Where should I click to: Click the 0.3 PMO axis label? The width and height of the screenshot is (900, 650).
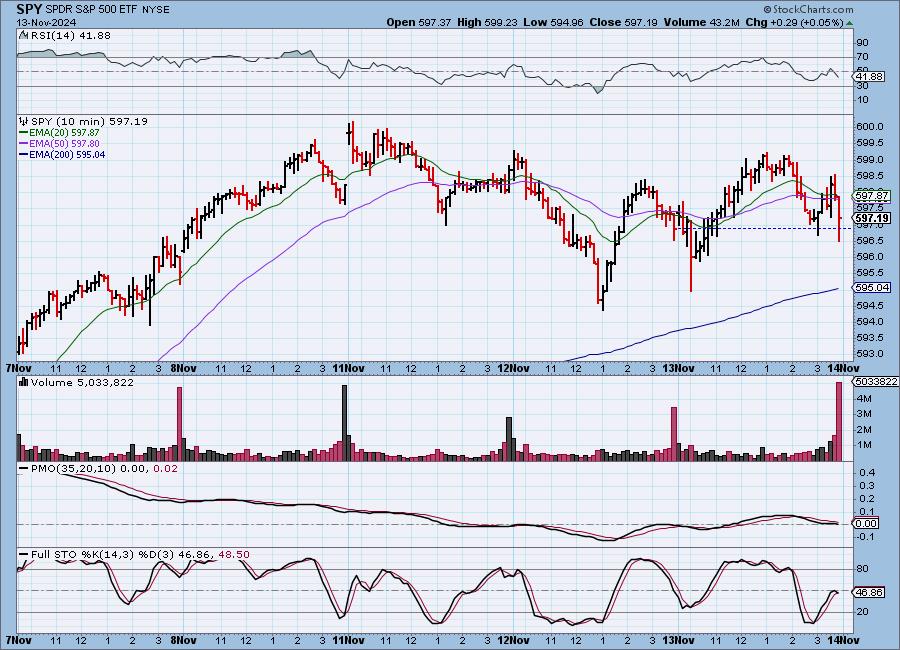tap(867, 486)
